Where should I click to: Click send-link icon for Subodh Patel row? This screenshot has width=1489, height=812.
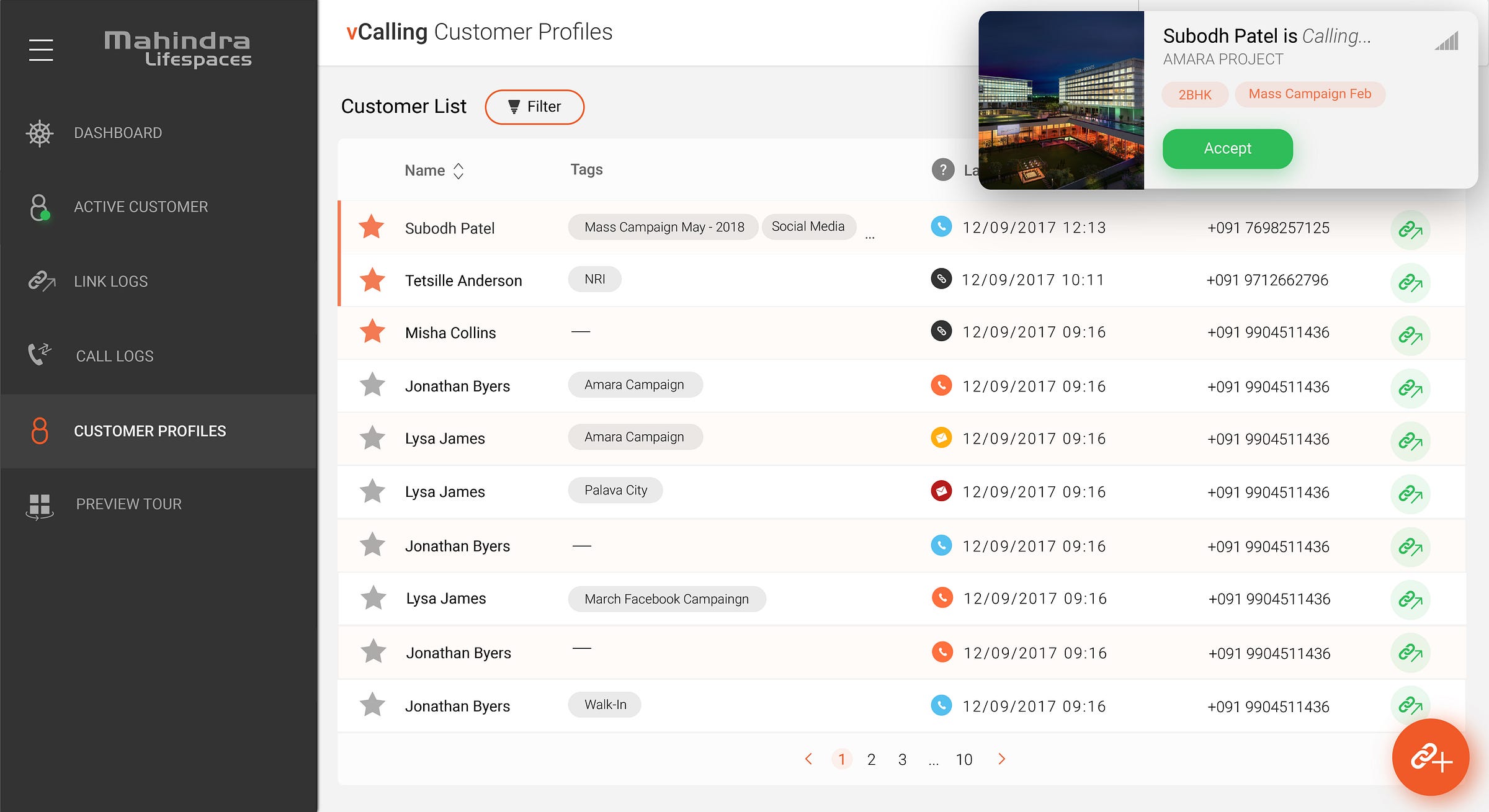[x=1410, y=230]
